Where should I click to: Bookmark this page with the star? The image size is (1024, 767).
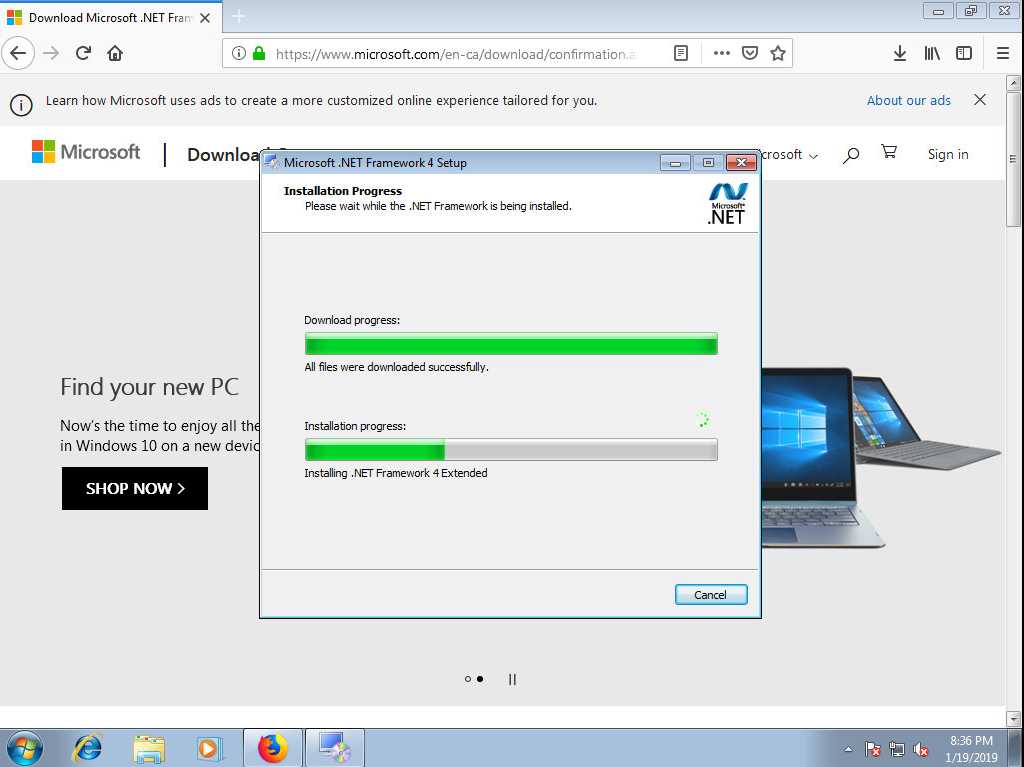(x=778, y=54)
